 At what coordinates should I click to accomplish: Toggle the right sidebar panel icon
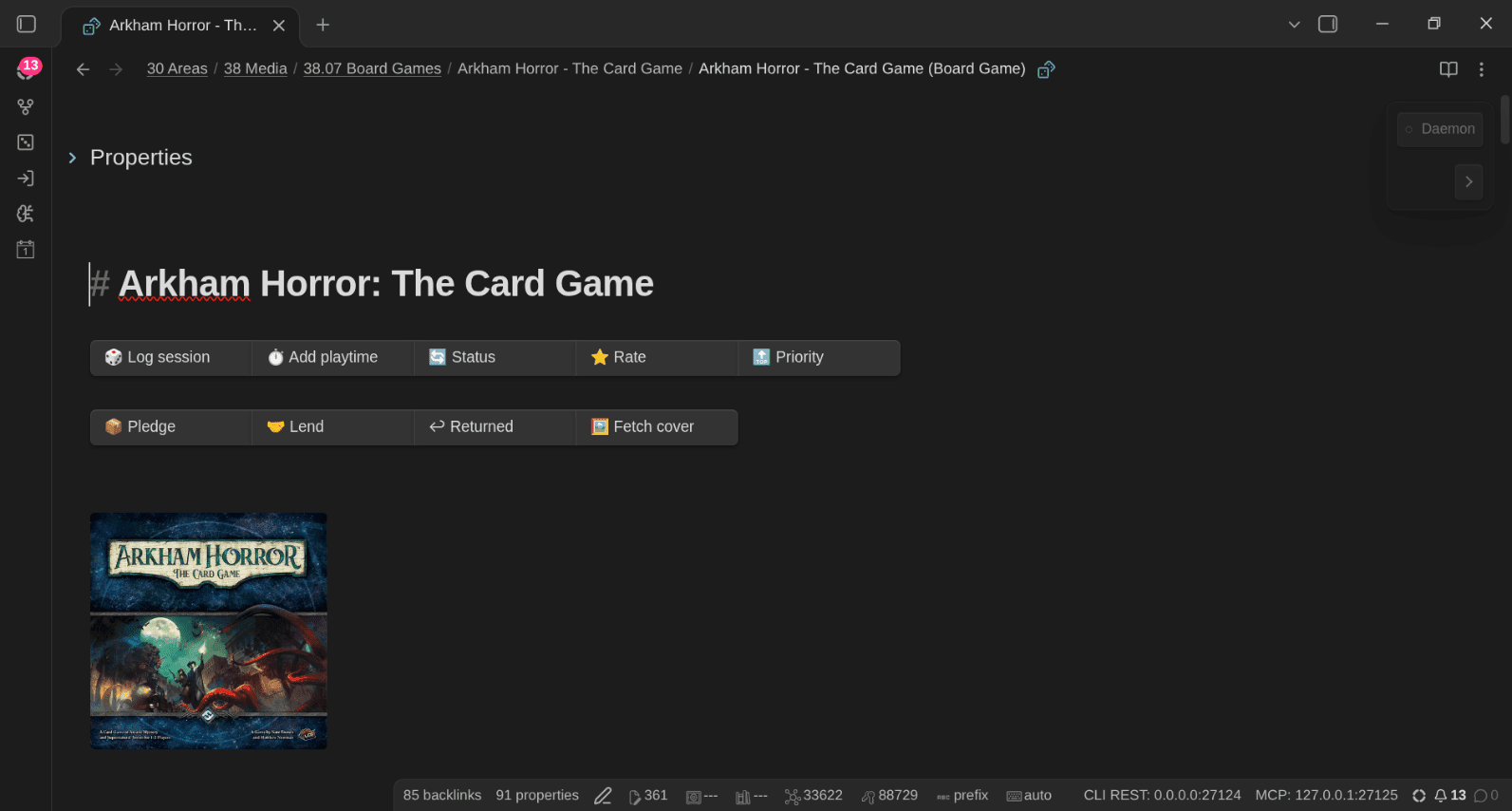tap(1328, 25)
